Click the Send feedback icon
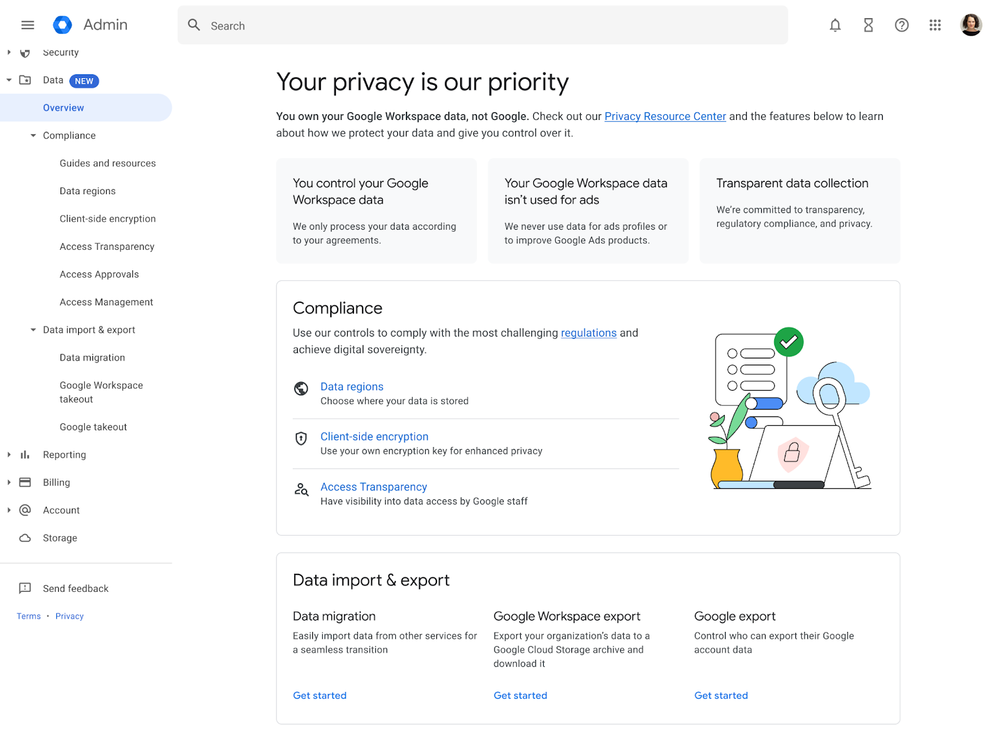The width and height of the screenshot is (999, 748). point(25,588)
